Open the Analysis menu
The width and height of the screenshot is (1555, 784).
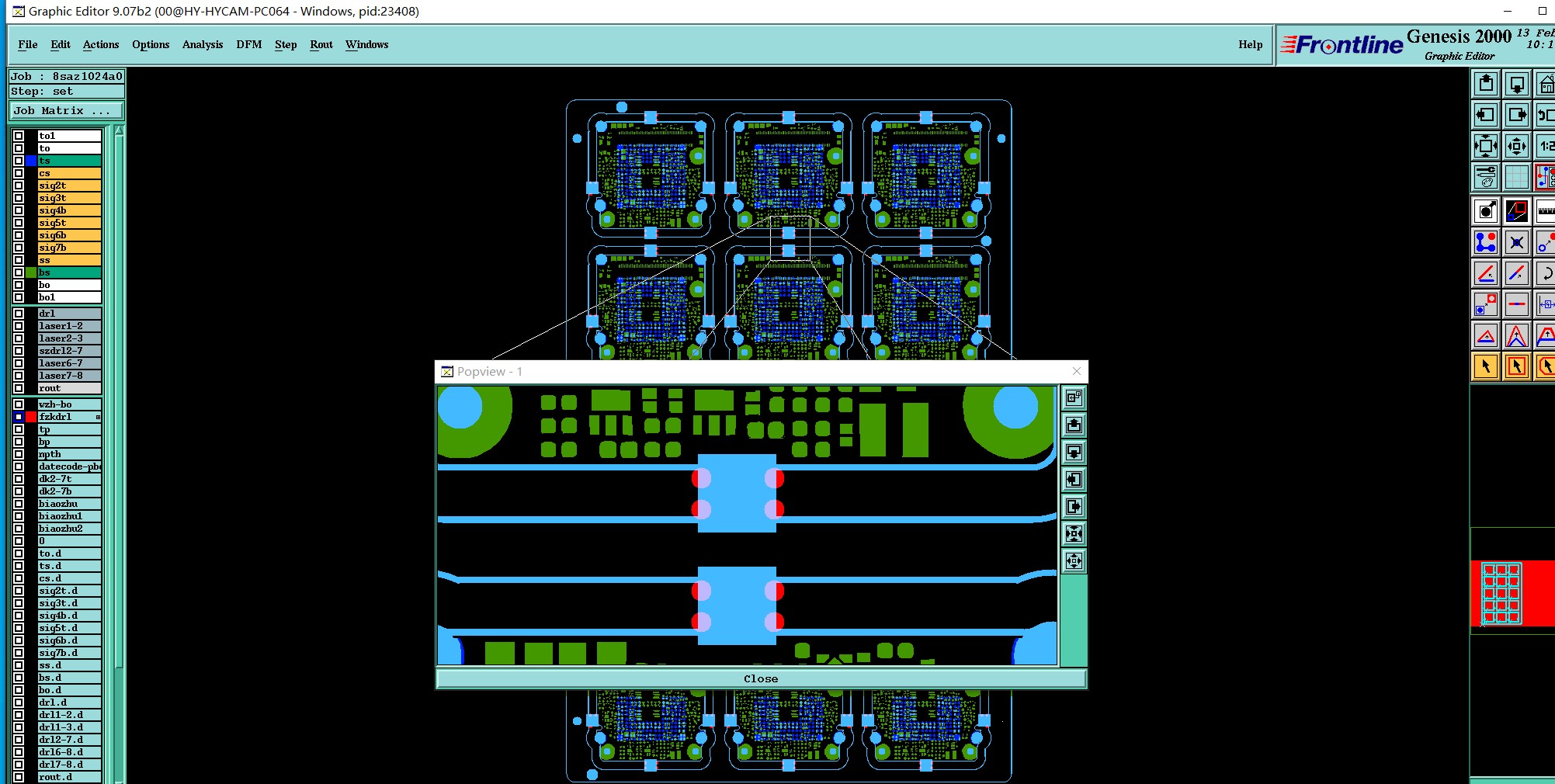coord(203,44)
